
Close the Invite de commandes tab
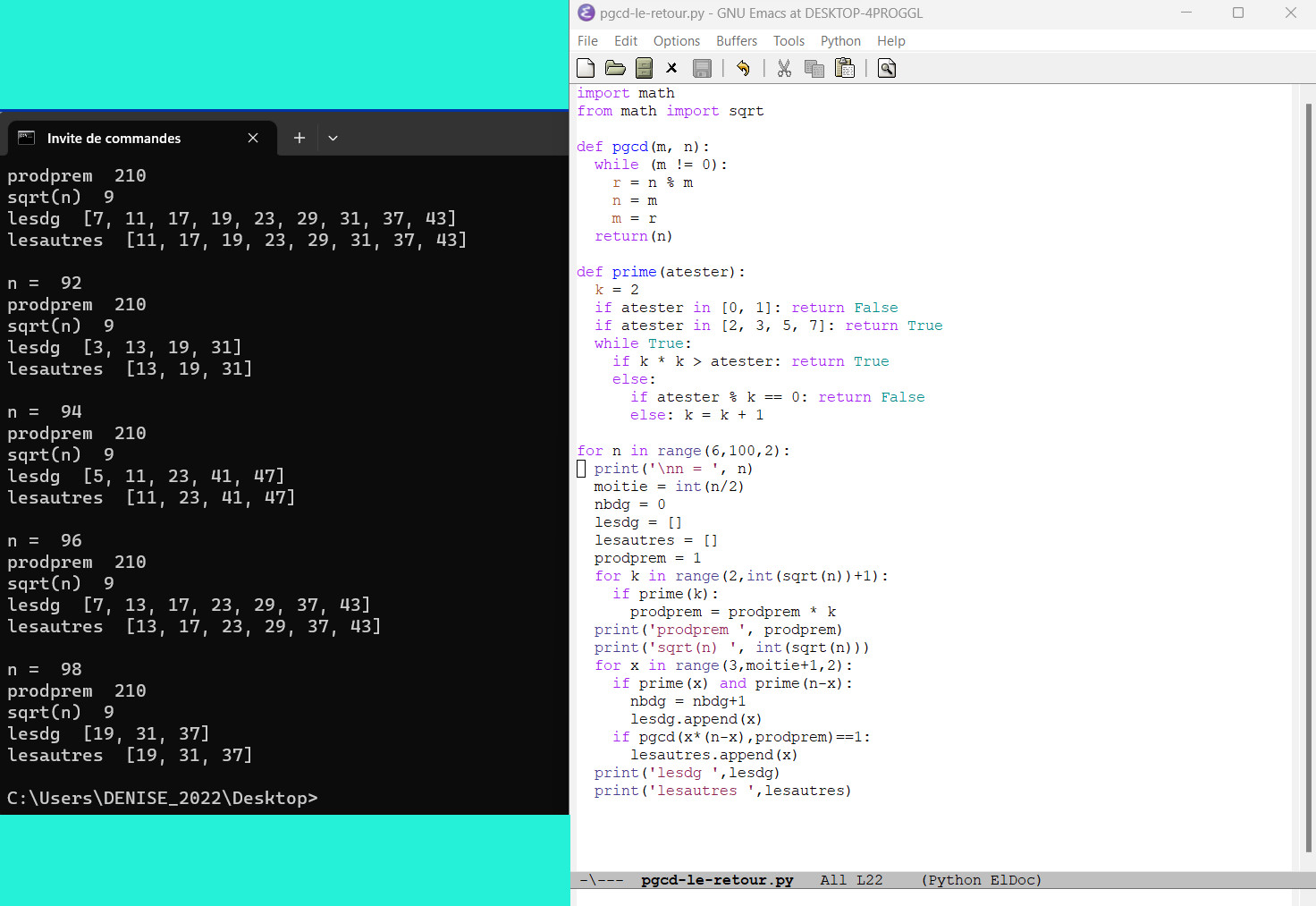point(253,138)
